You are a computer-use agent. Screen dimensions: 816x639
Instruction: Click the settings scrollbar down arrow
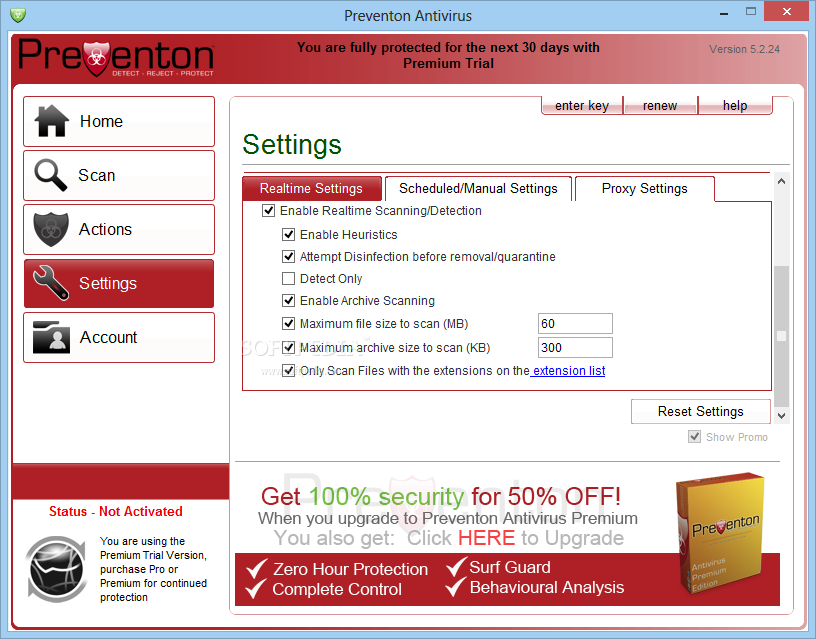pyautogui.click(x=781, y=415)
